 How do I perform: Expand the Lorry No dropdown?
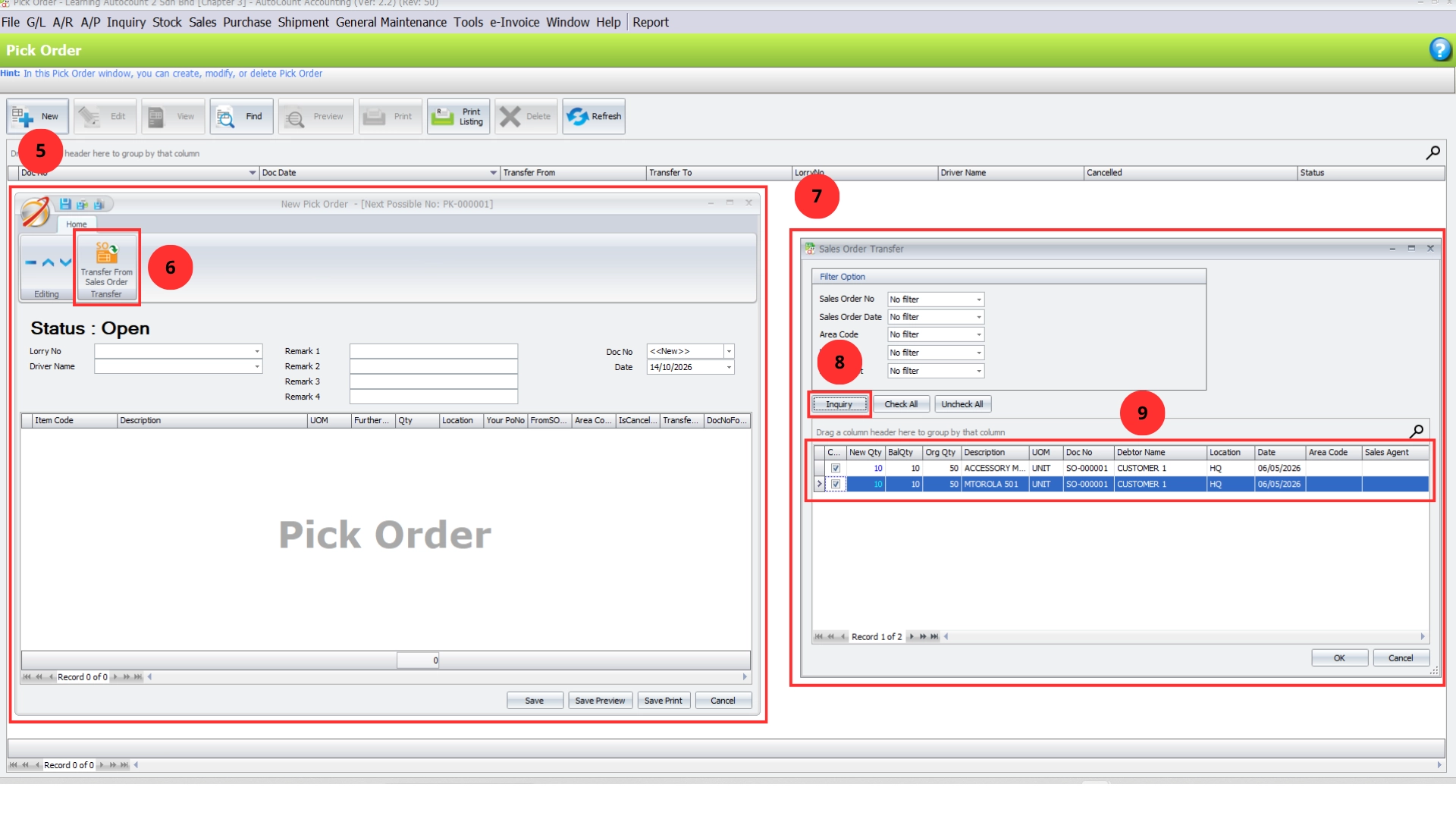[257, 351]
